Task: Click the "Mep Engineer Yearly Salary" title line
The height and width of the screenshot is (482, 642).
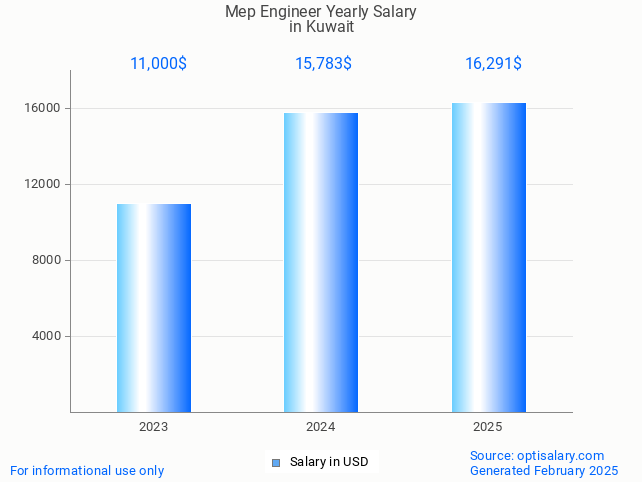Action: [x=321, y=12]
